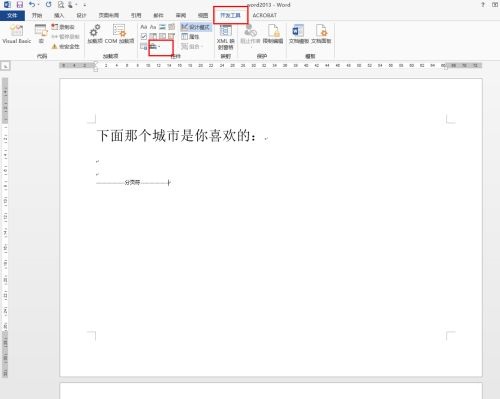Open the Document Template (文档模板) dialog
The width and height of the screenshot is (500, 399).
click(298, 34)
